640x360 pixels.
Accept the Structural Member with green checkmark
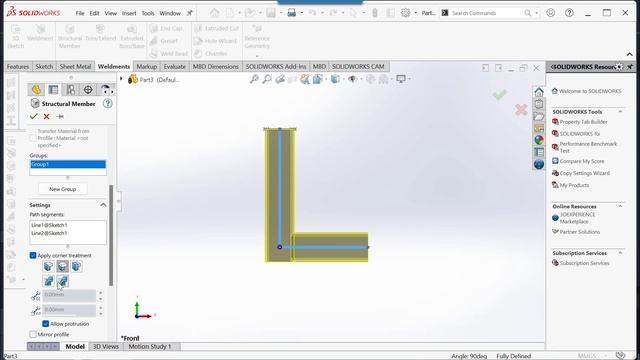(34, 116)
